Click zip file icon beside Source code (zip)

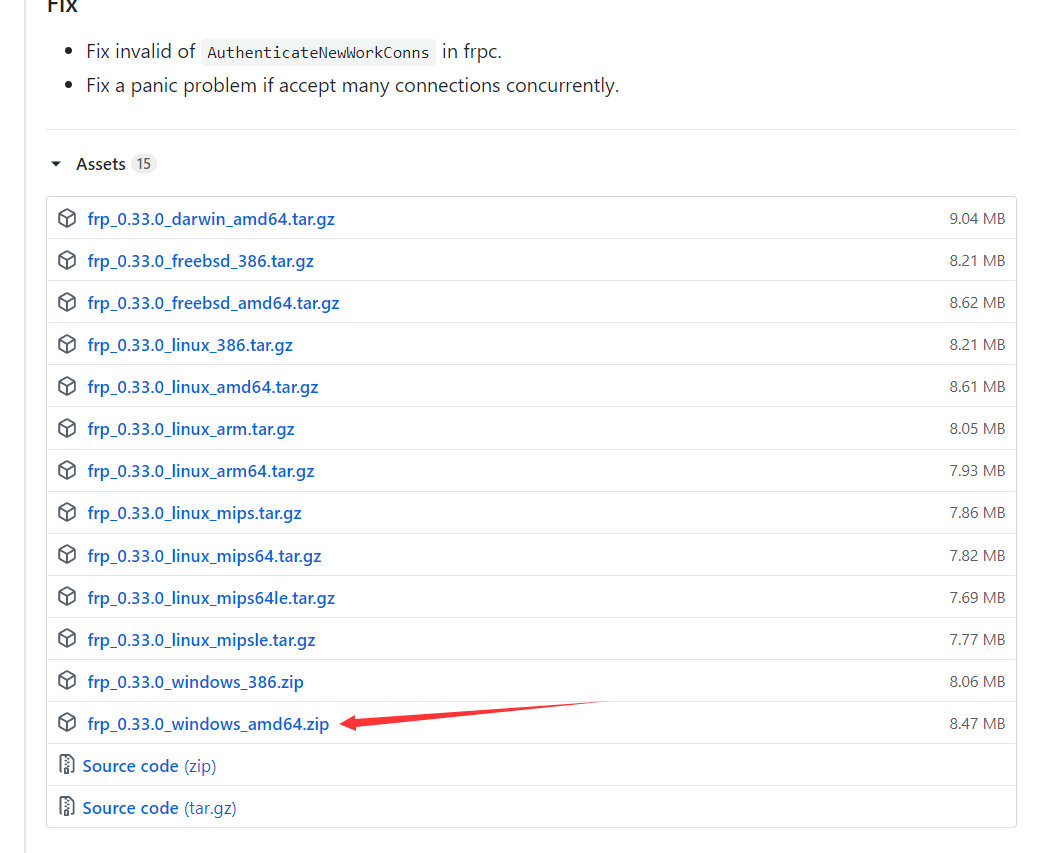66,765
